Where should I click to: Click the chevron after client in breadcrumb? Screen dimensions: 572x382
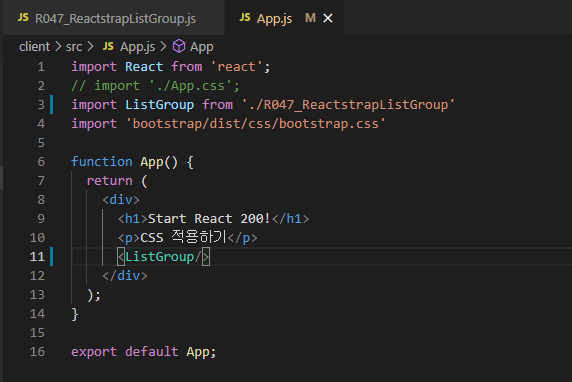(58, 46)
